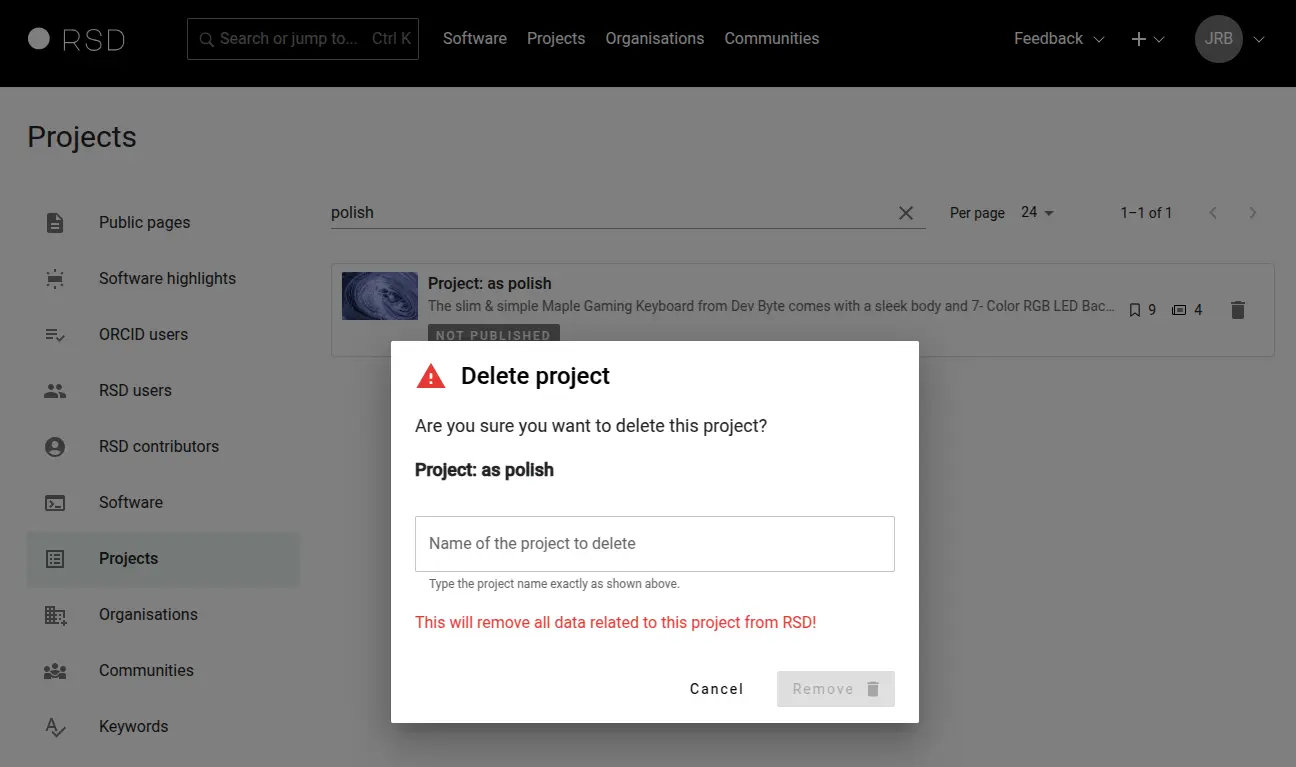Click the RSD users people icon

54,390
